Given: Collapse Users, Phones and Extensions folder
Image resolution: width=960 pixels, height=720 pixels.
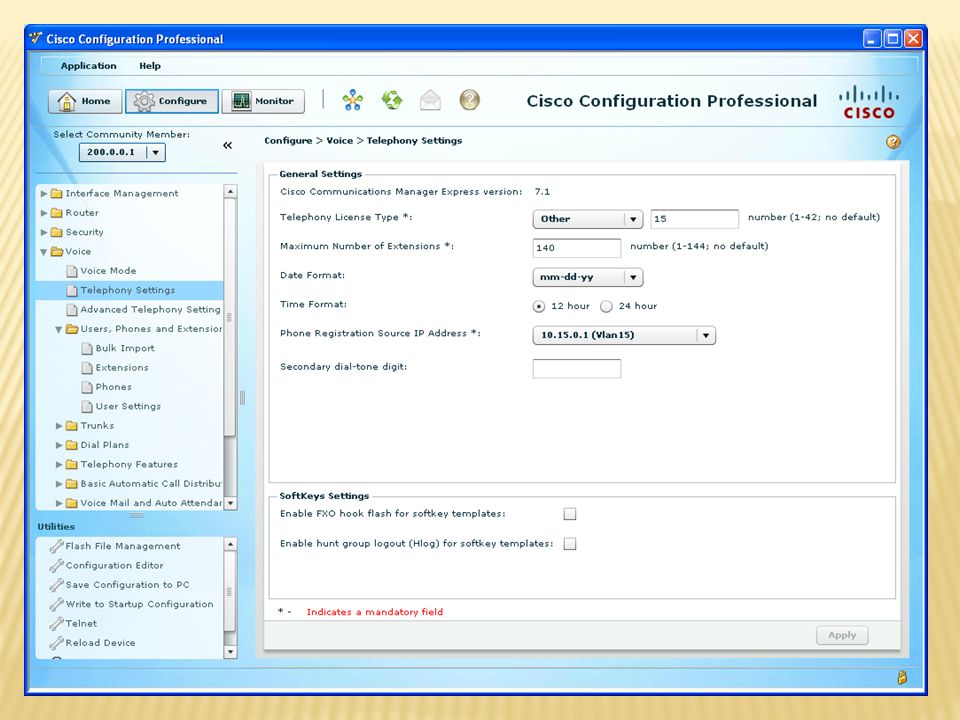Looking at the screenshot, I should 59,329.
